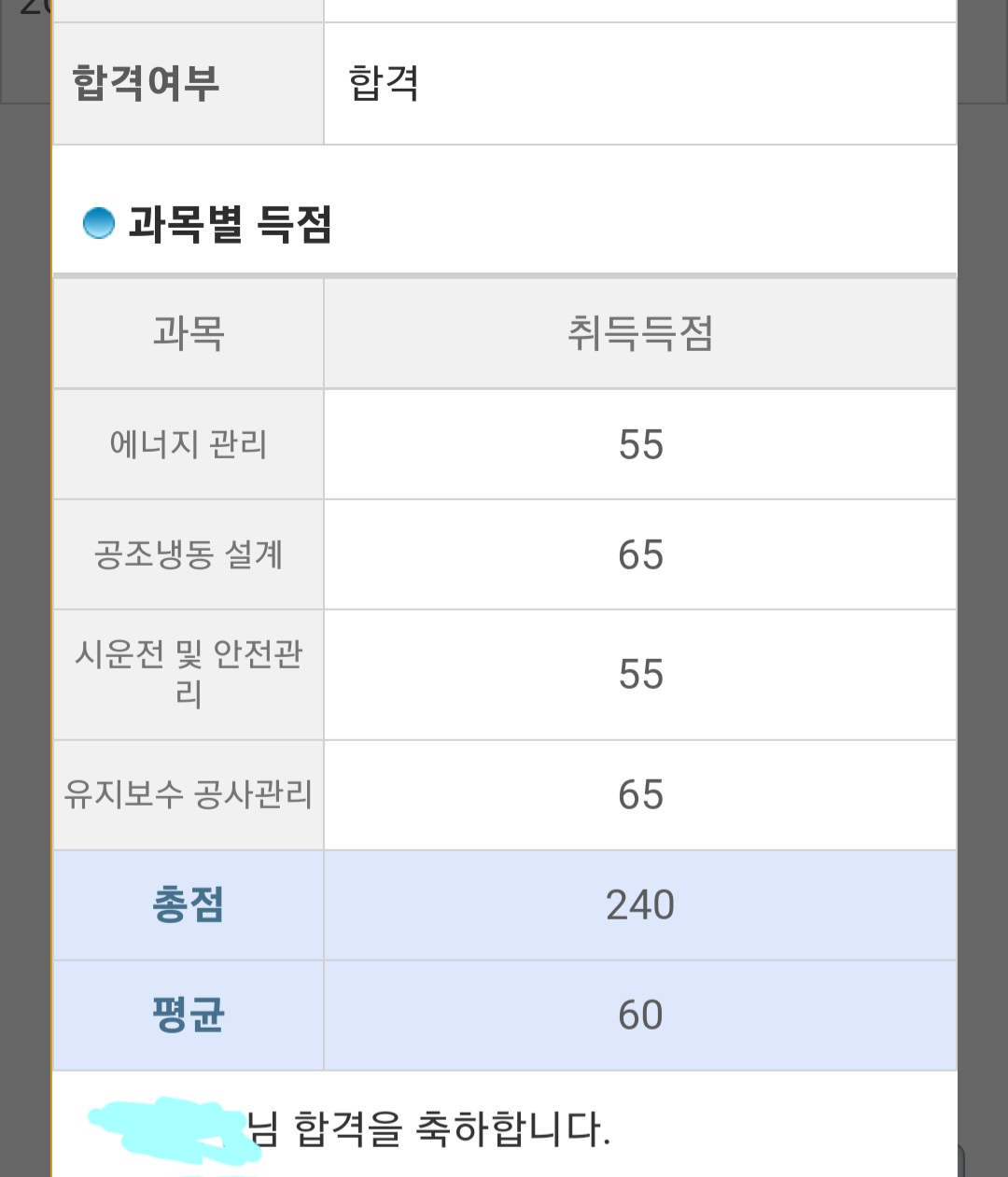This screenshot has height=1177, width=1008.
Task: Click the score 65 for 유지보수 공사관리
Action: pos(640,794)
